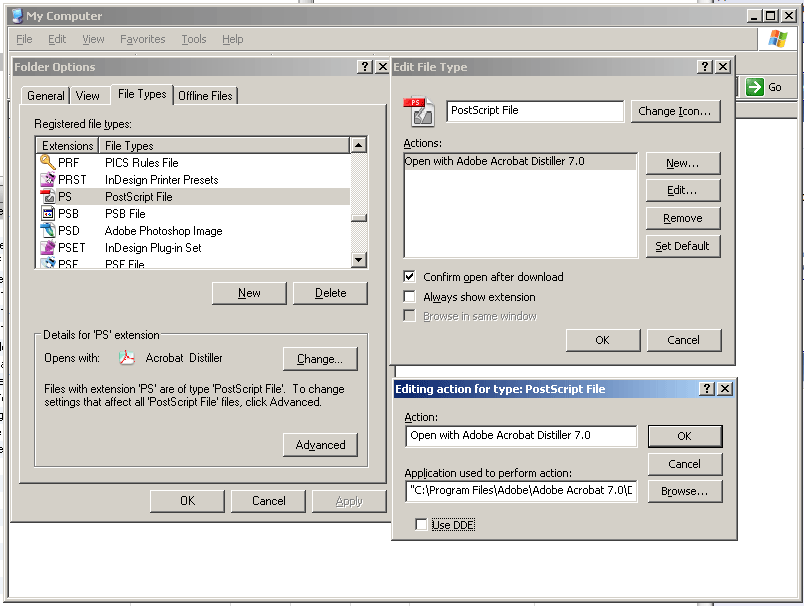This screenshot has height=606, width=804.
Task: Open the Favorites menu
Action: pyautogui.click(x=143, y=39)
